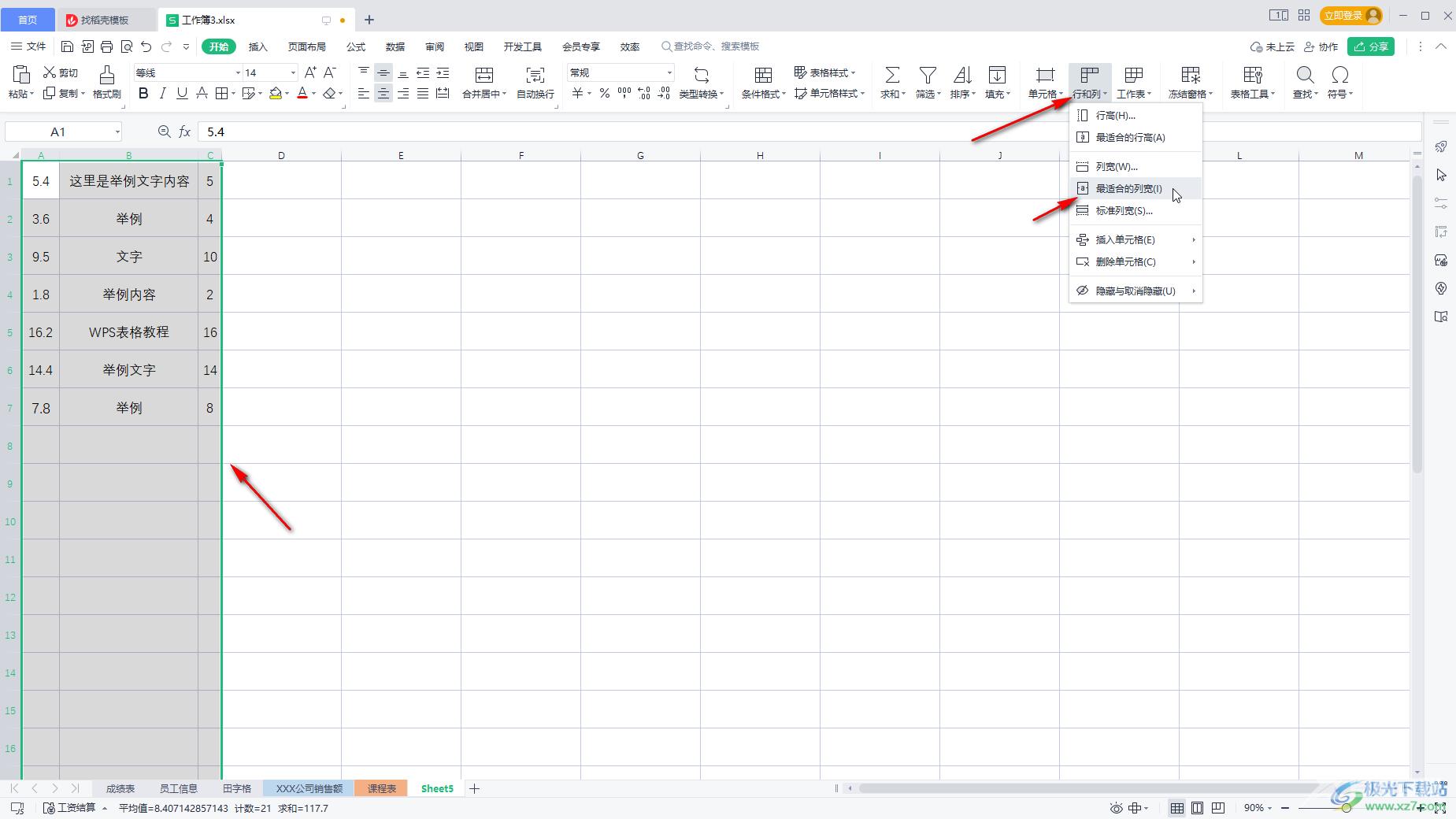Open the File (文件) menu
Viewport: 1456px width, 819px height.
[x=28, y=46]
